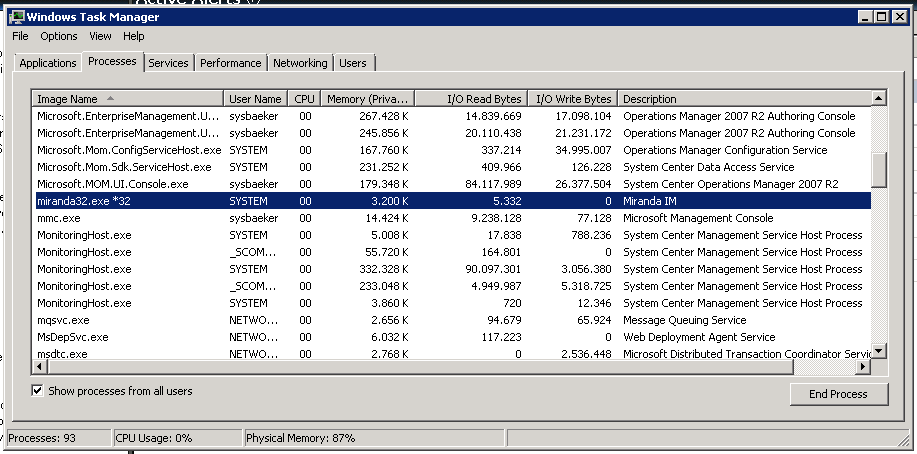917x454 pixels.
Task: Open the View menu
Action: pyautogui.click(x=100, y=36)
